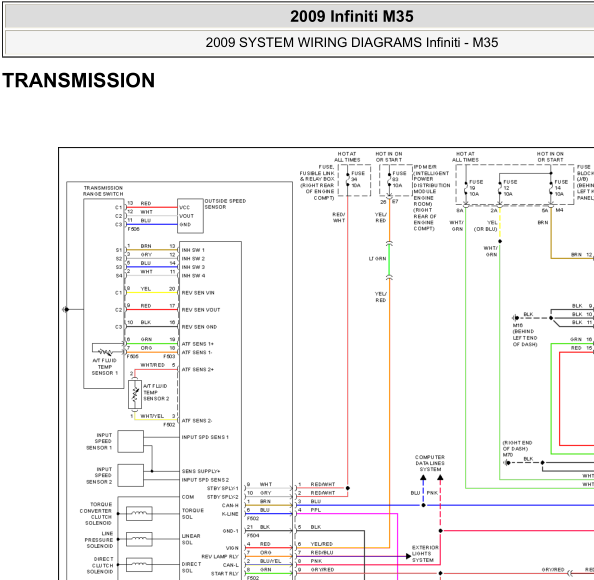
Task: Select the "INPUT SPD SENS 2" terminal label
Action: 205,480
